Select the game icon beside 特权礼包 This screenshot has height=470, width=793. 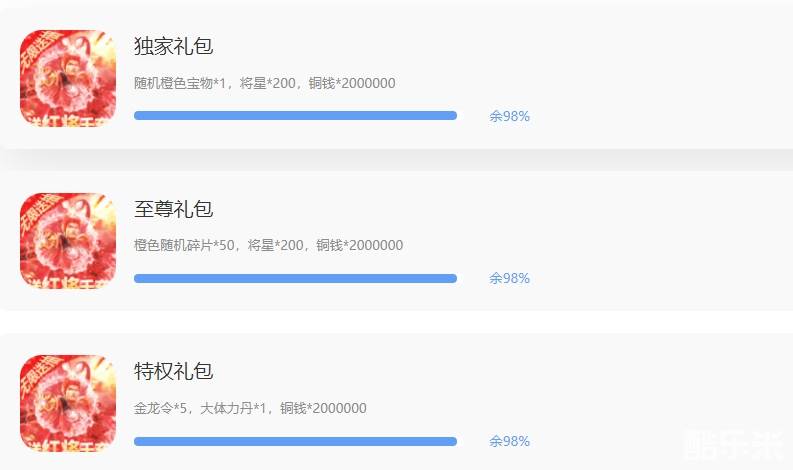(x=68, y=403)
